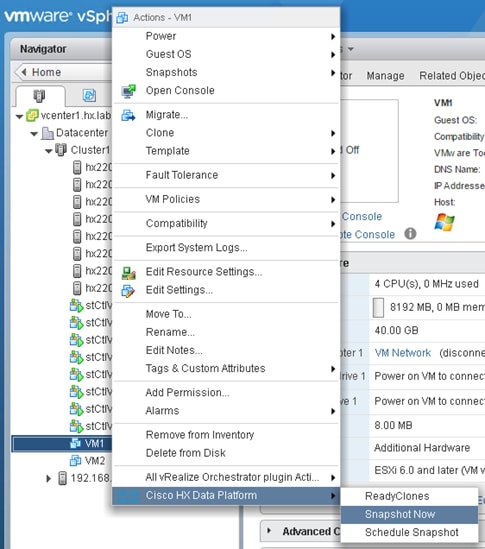485x549 pixels.
Task: Expand the 192.168 host node
Action: 49,478
